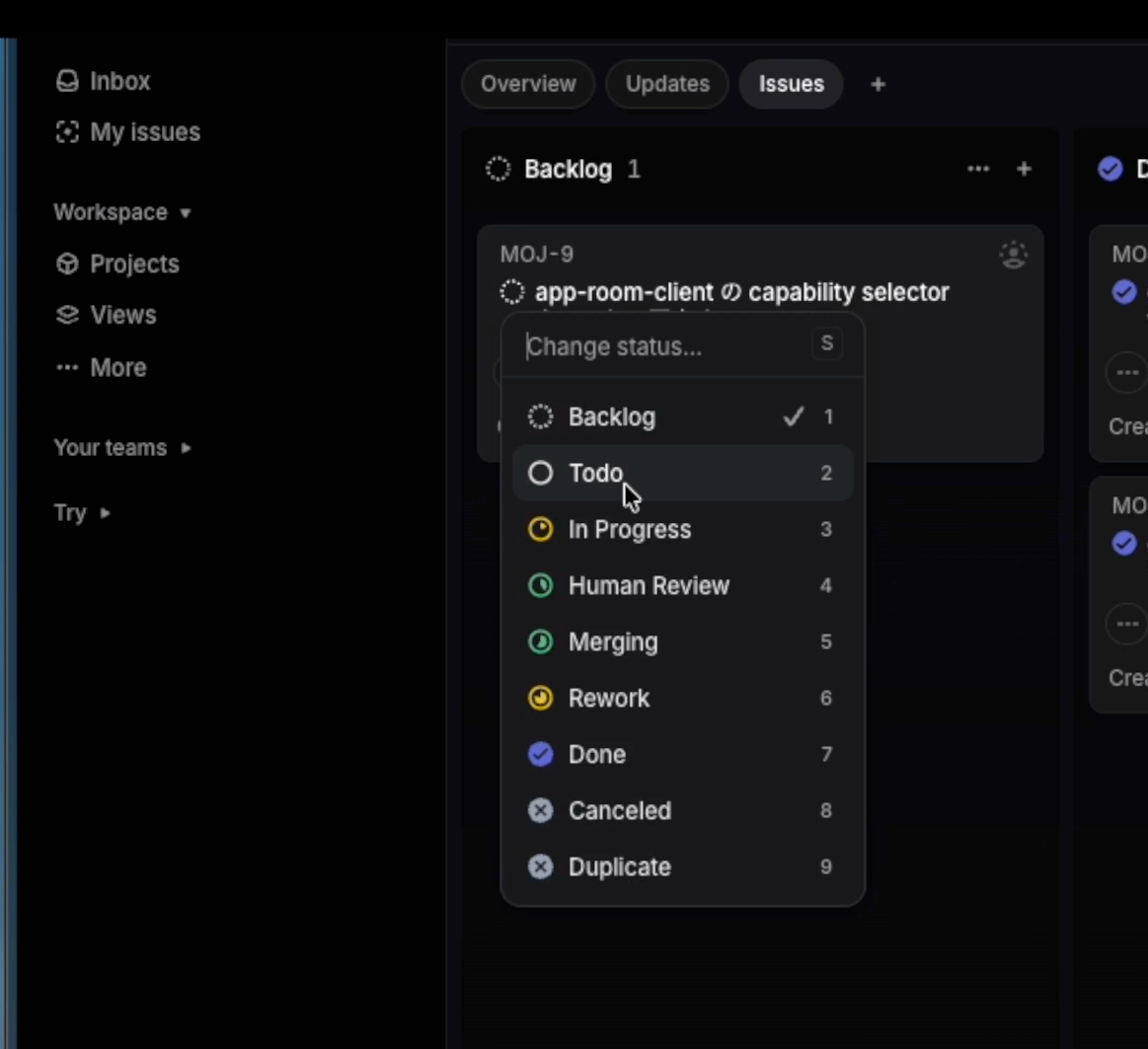Image resolution: width=1148 pixels, height=1049 pixels.
Task: Click the Backlog dashed circle icon in menu
Action: [540, 417]
